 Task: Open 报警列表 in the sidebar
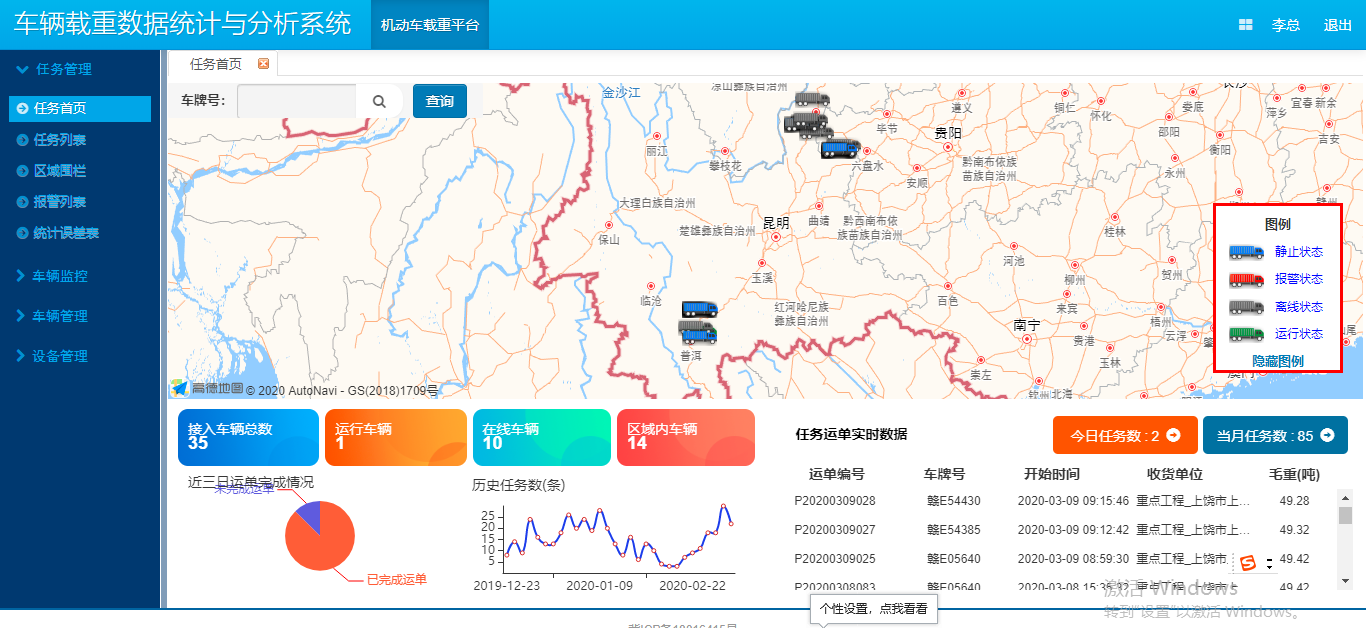tap(59, 202)
